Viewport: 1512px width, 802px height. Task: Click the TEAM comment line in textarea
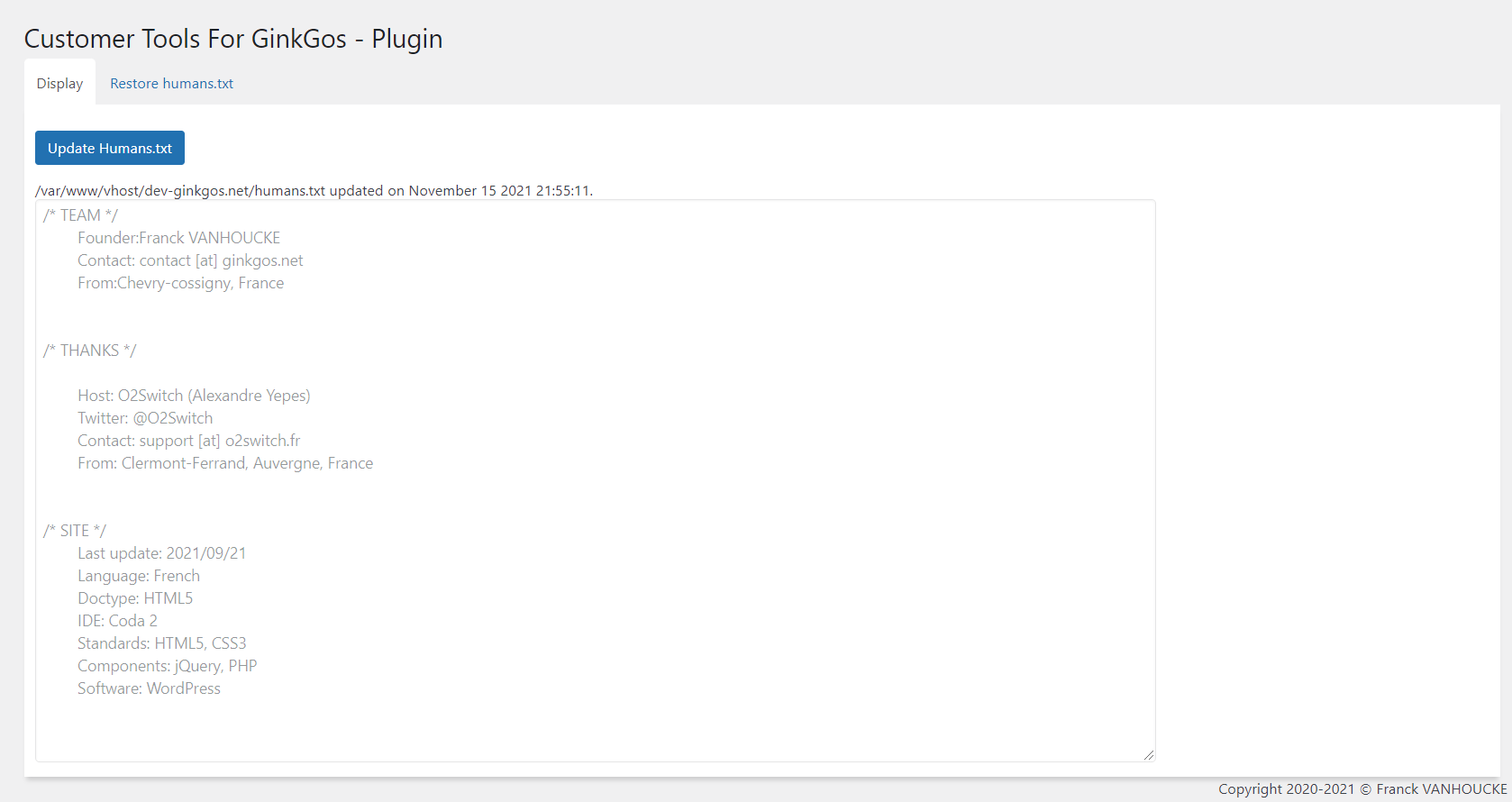click(80, 215)
